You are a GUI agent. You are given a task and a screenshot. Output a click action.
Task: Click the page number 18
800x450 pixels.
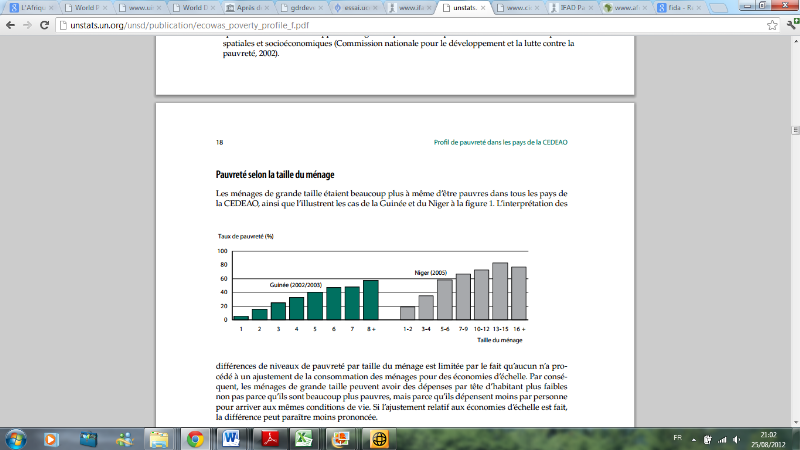pos(219,142)
